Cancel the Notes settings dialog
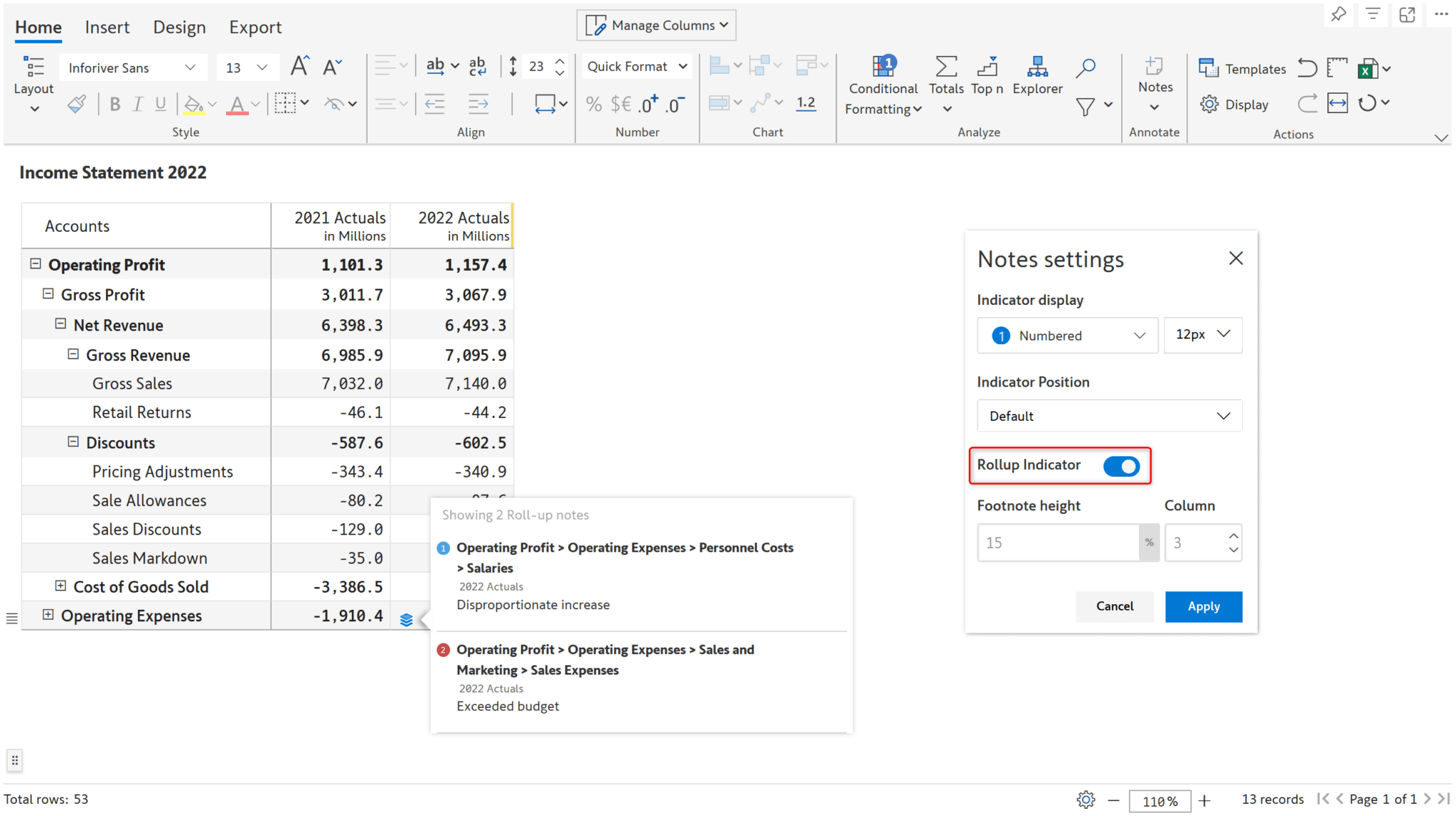The width and height of the screenshot is (1456, 816). [1115, 606]
